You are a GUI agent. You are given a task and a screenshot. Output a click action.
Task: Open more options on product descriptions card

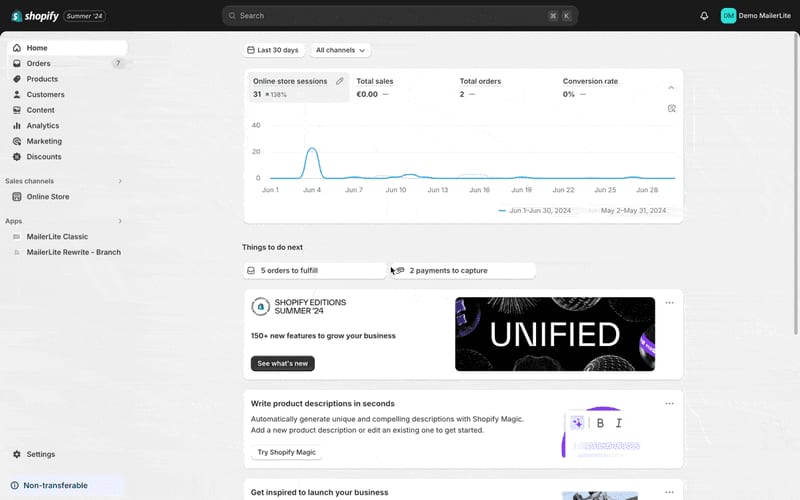click(669, 404)
